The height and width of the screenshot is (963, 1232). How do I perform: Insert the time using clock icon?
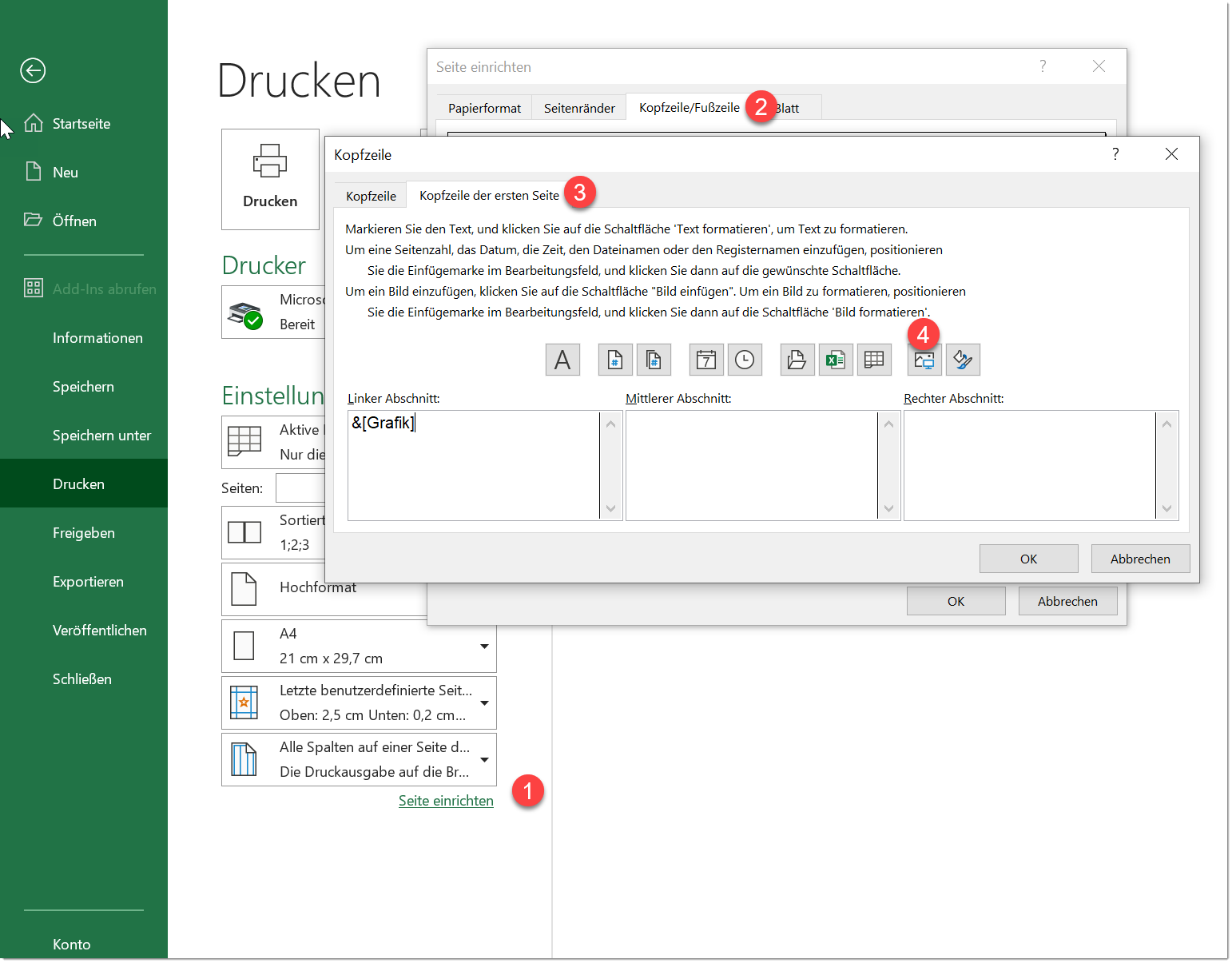[745, 360]
